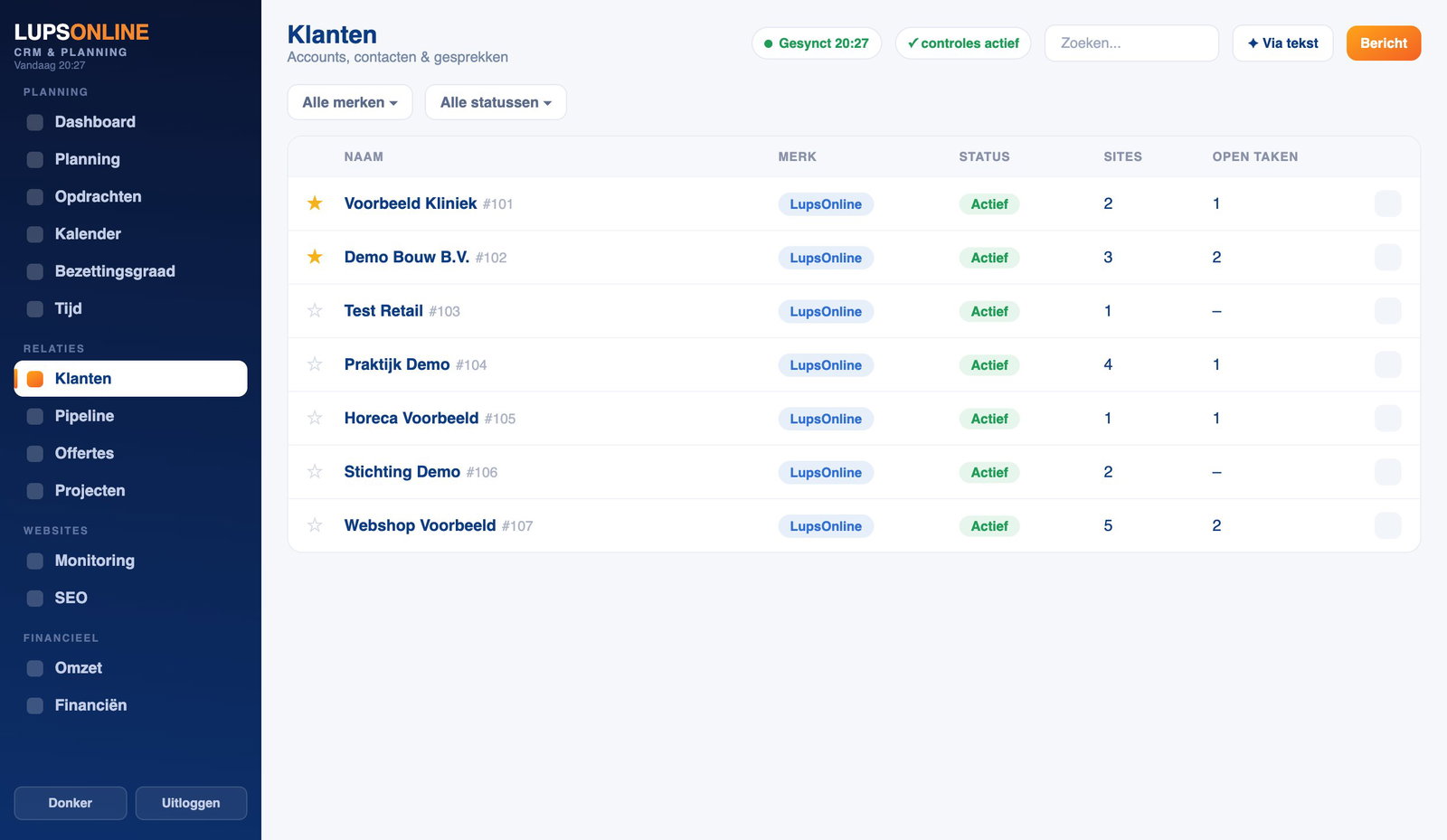Click the Omzet sidebar icon
The width and height of the screenshot is (1447, 840).
[35, 668]
